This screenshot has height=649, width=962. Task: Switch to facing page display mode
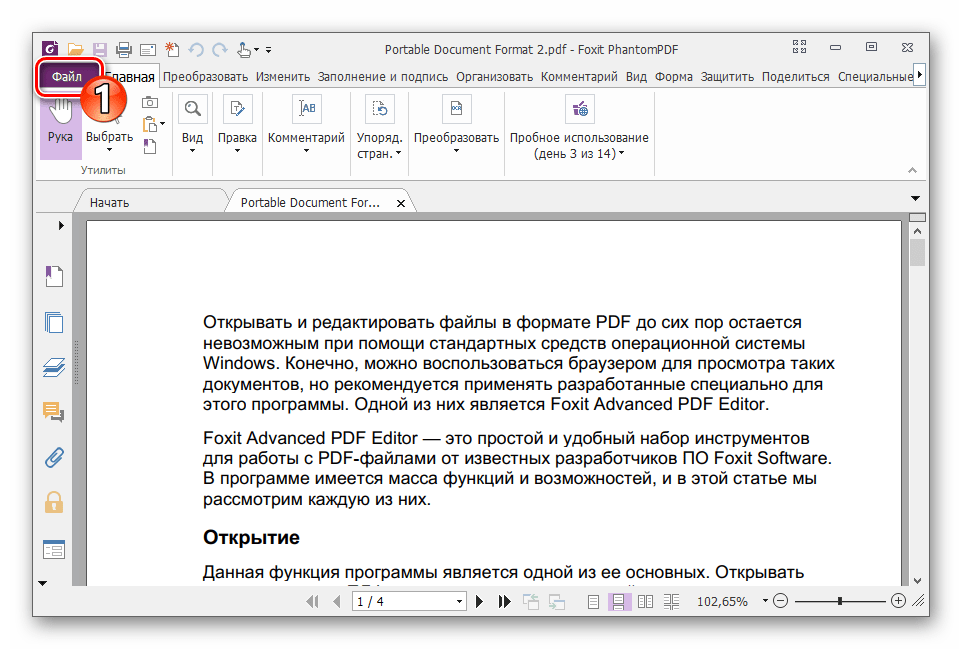coord(645,601)
